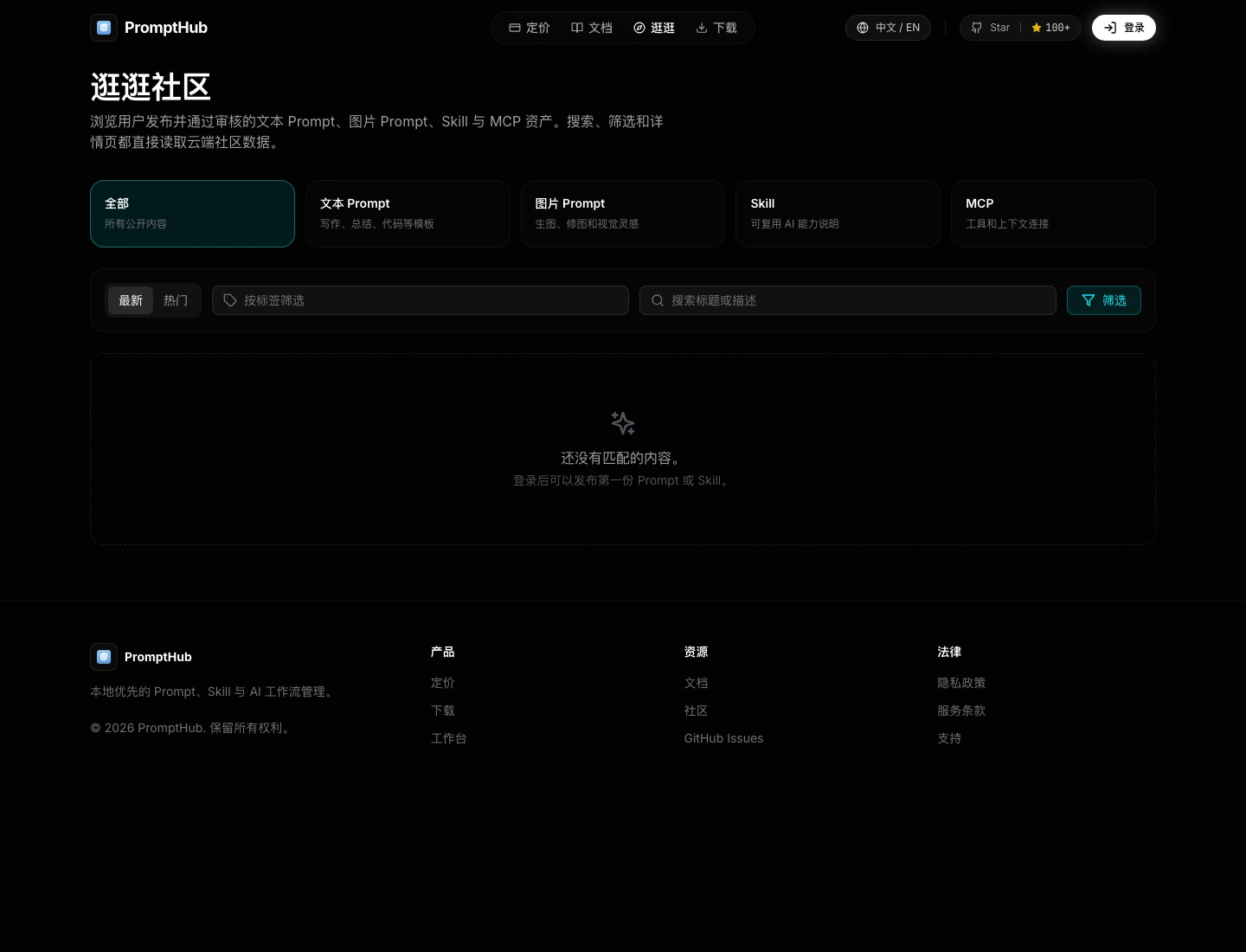Focus the 搜索标题或描述 search field
The width and height of the screenshot is (1246, 952).
coord(848,300)
